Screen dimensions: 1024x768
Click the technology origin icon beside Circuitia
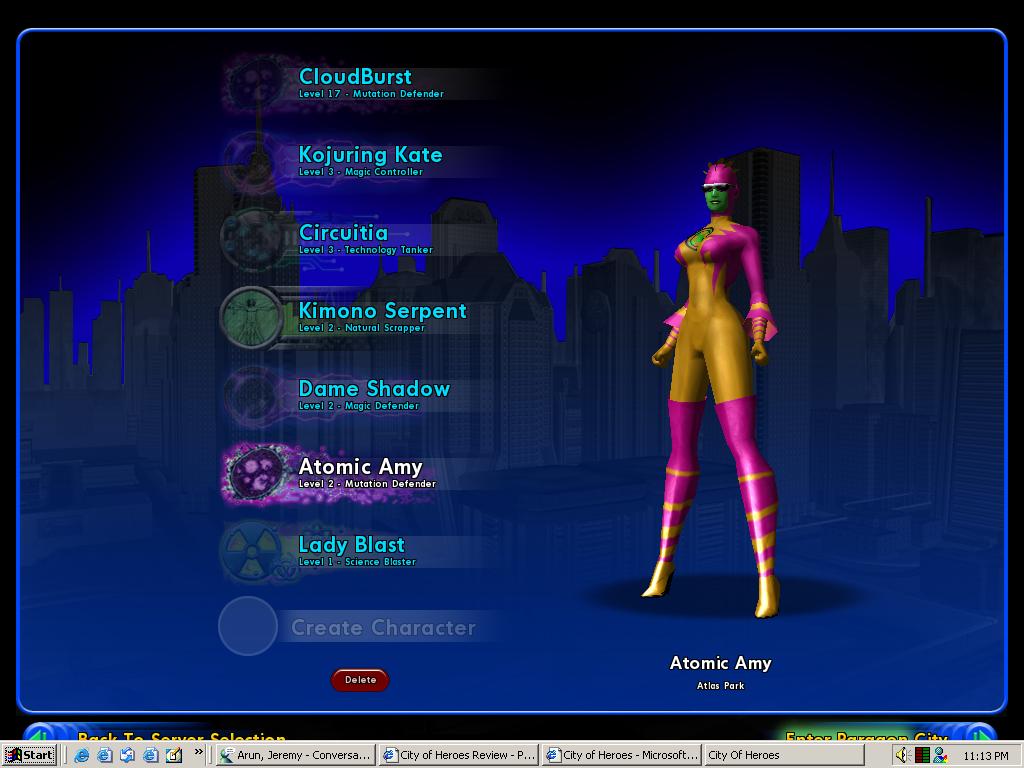coord(254,239)
